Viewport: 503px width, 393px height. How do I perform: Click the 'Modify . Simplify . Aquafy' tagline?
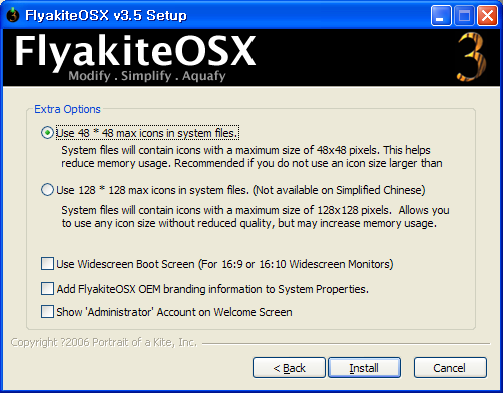pos(147,76)
